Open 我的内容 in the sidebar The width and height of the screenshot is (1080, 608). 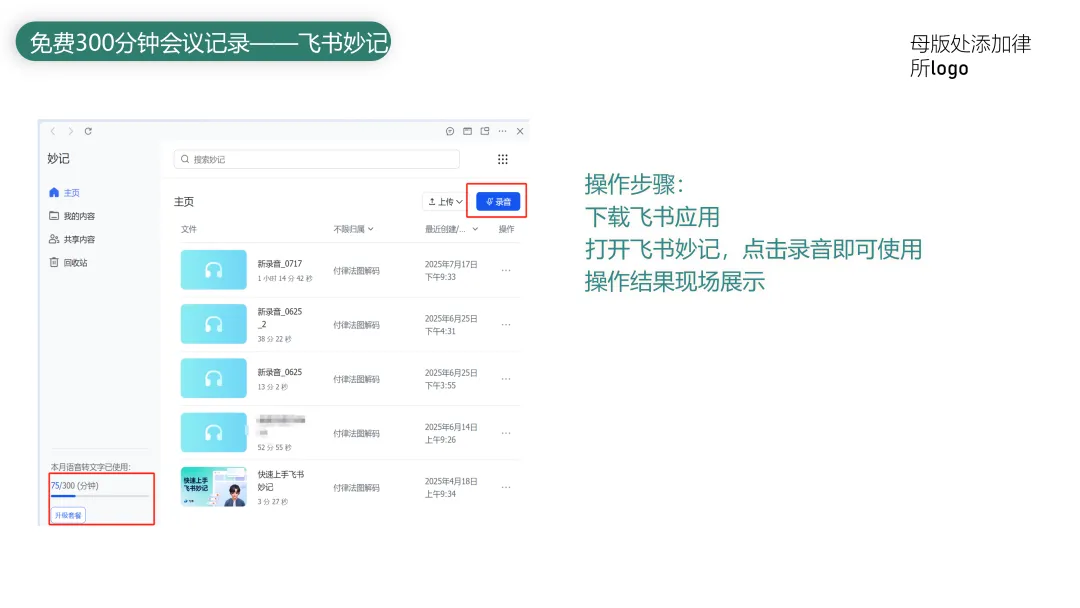click(72, 216)
